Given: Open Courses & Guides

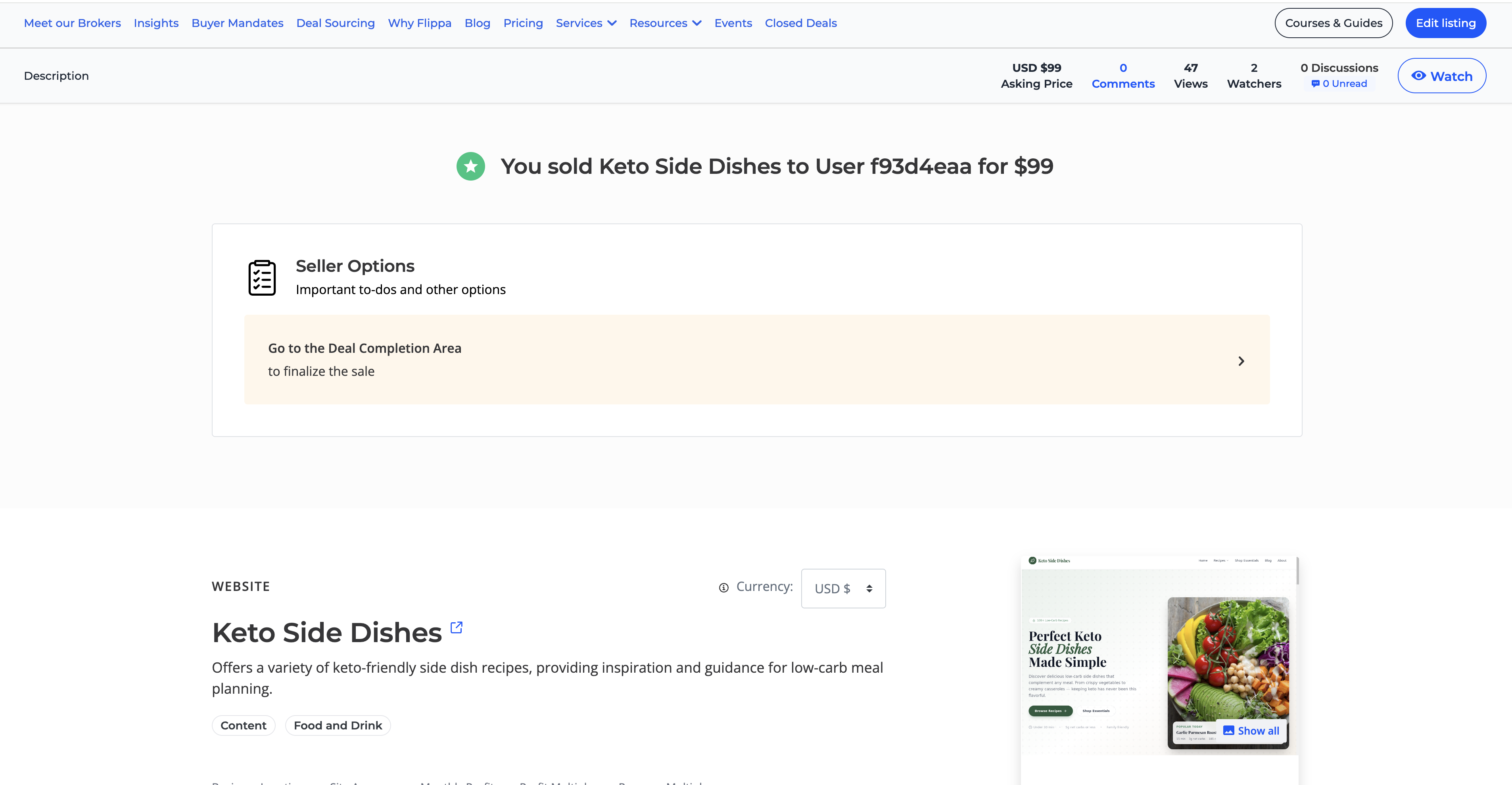Looking at the screenshot, I should (x=1333, y=23).
